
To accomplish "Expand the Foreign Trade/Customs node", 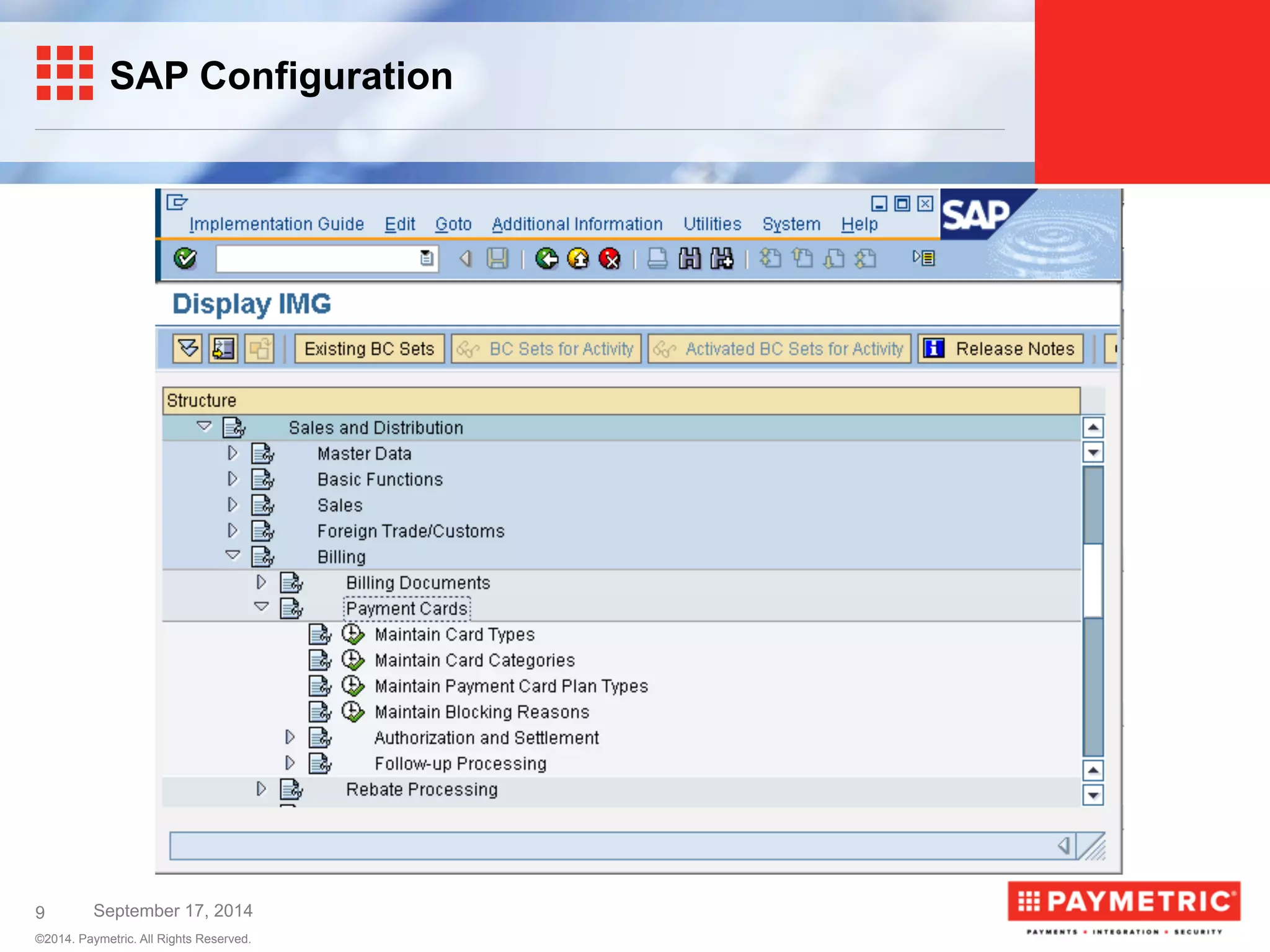I will tap(233, 531).
